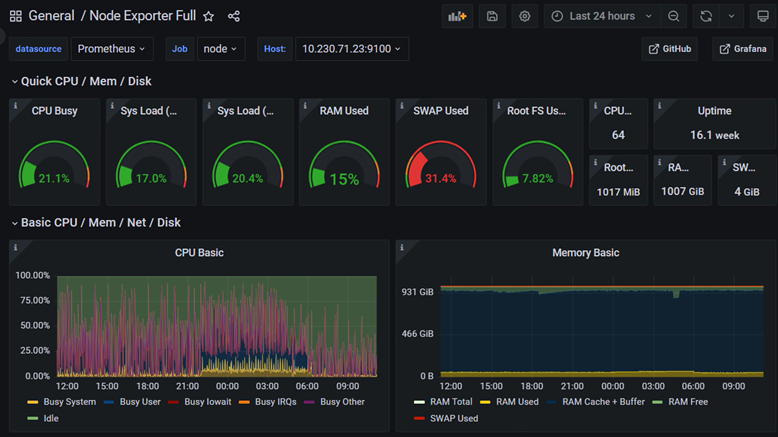Image resolution: width=778 pixels, height=437 pixels.
Task: Open the CPU Busy panel title menu
Action: [55, 111]
